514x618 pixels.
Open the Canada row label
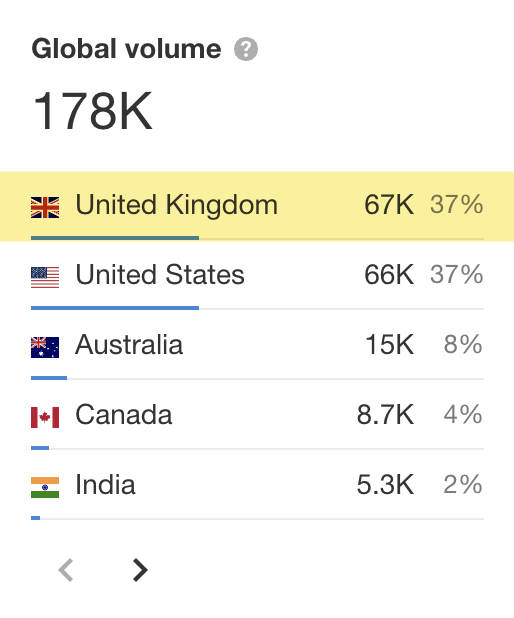tap(124, 415)
